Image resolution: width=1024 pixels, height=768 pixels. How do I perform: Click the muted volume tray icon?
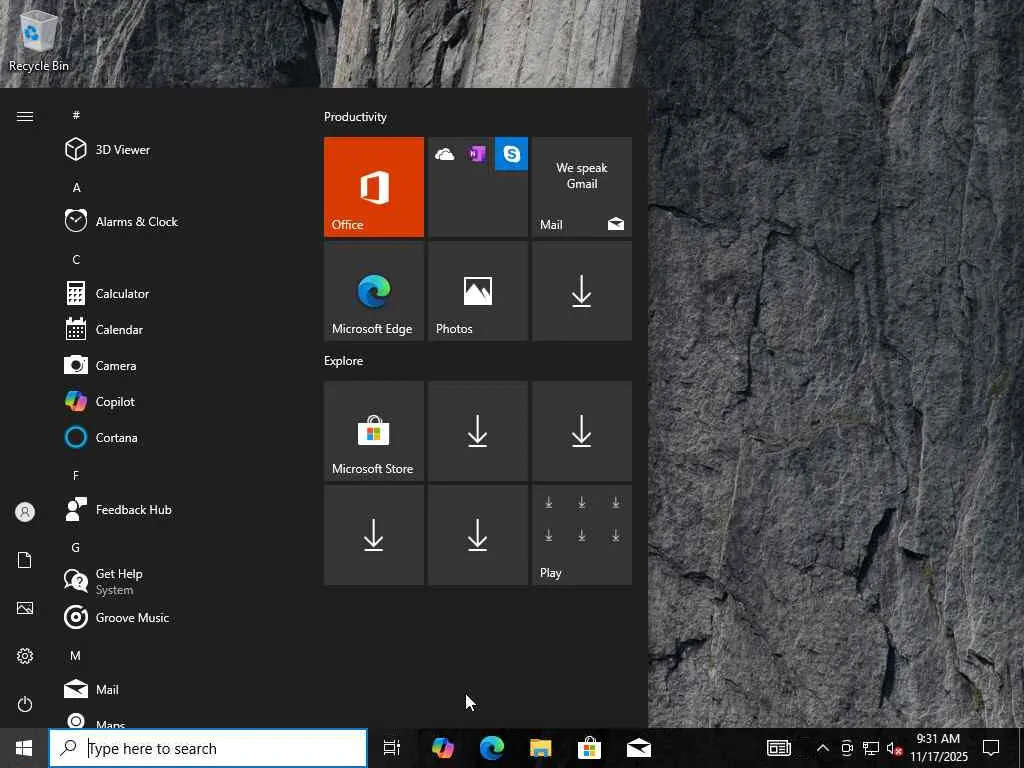894,748
